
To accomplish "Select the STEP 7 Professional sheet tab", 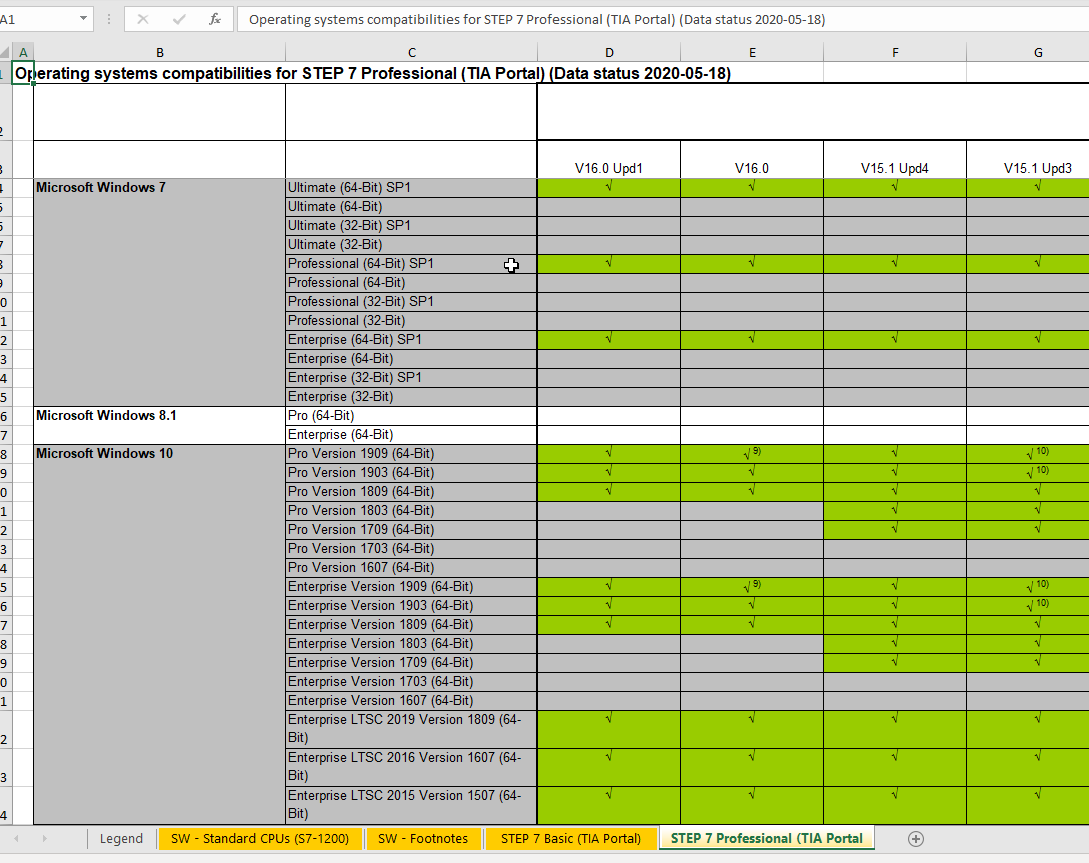I will 766,838.
